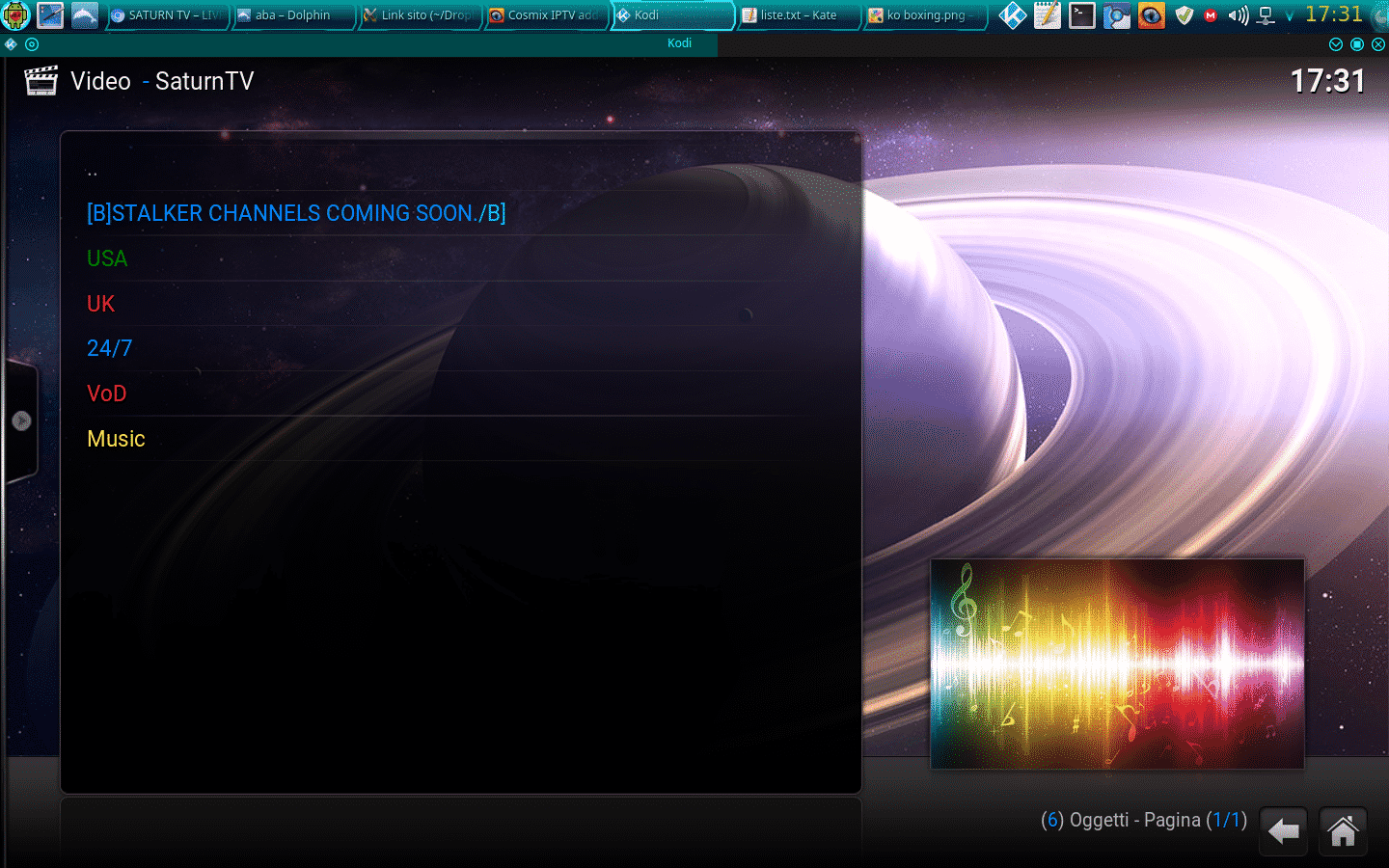Click the music waveform thumbnail preview
This screenshot has width=1389, height=868.
[1117, 664]
